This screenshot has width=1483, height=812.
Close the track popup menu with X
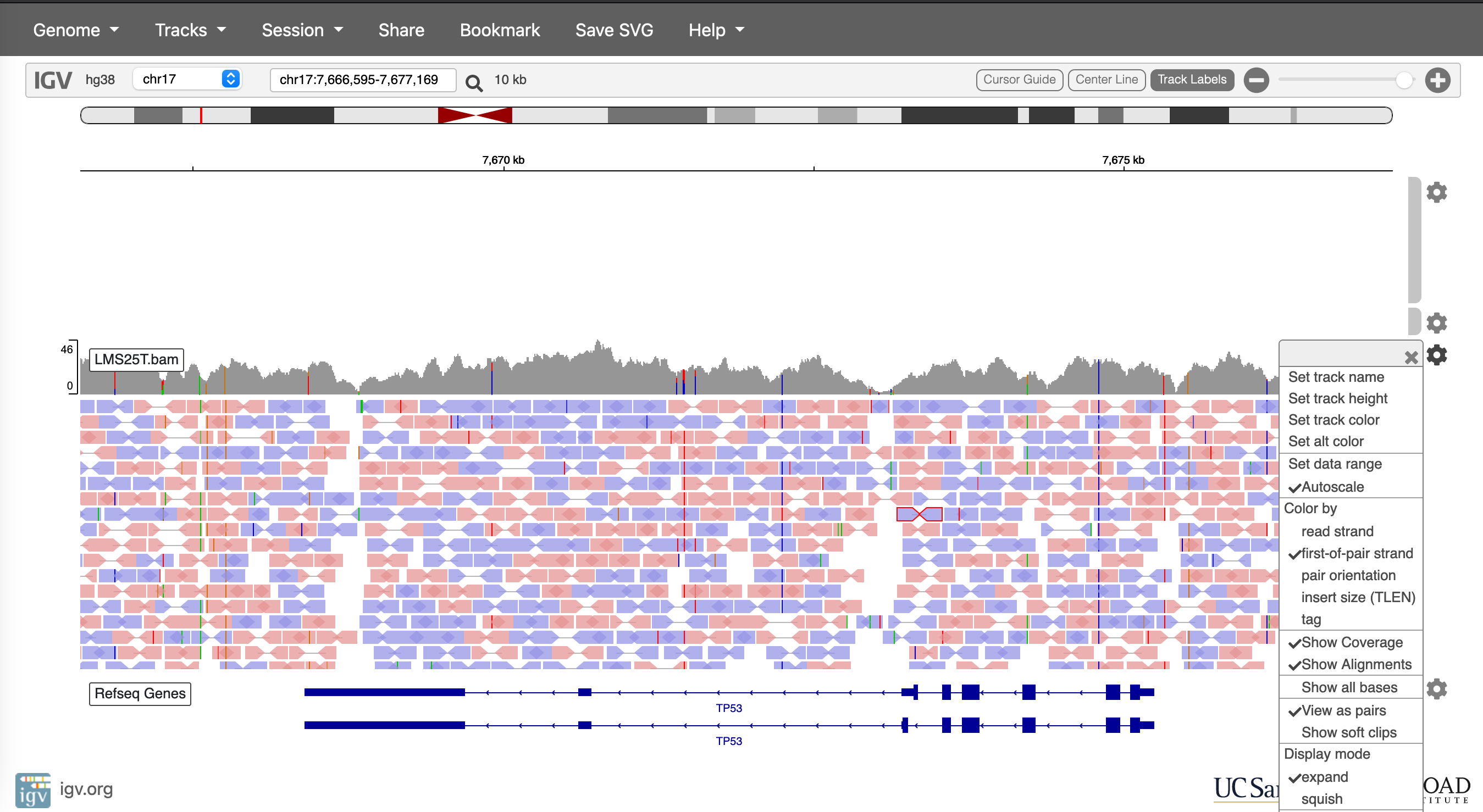[x=1410, y=357]
